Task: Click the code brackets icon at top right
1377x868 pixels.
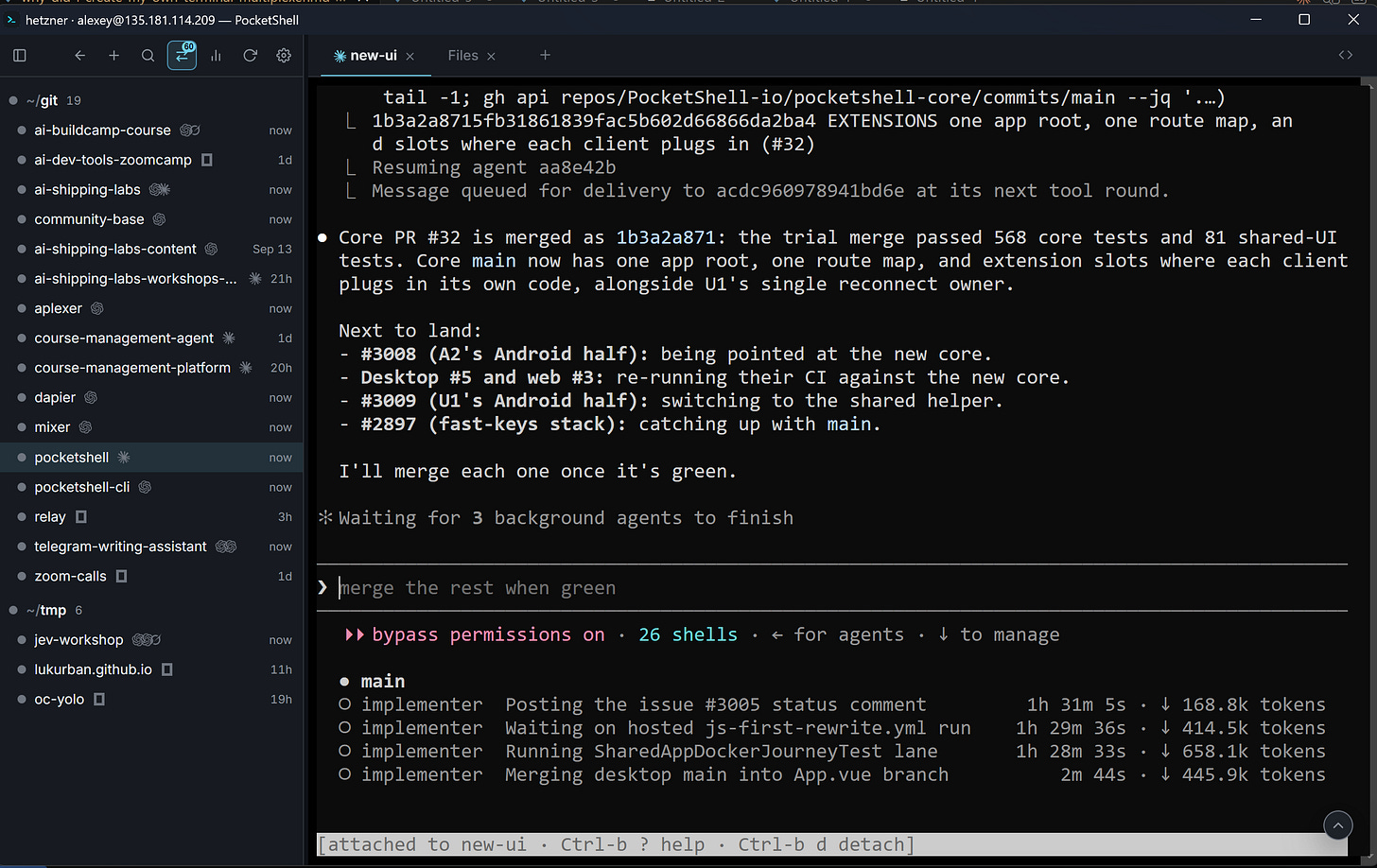Action: click(1346, 55)
